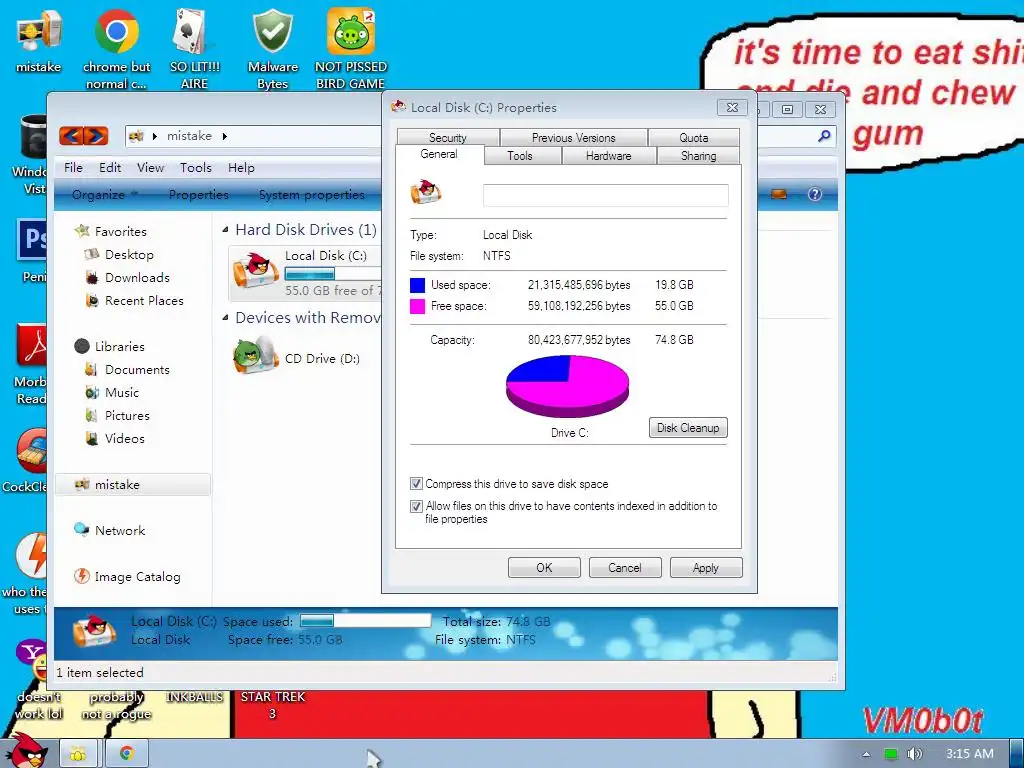
Task: Switch to the Previous Versions tab
Action: point(573,138)
